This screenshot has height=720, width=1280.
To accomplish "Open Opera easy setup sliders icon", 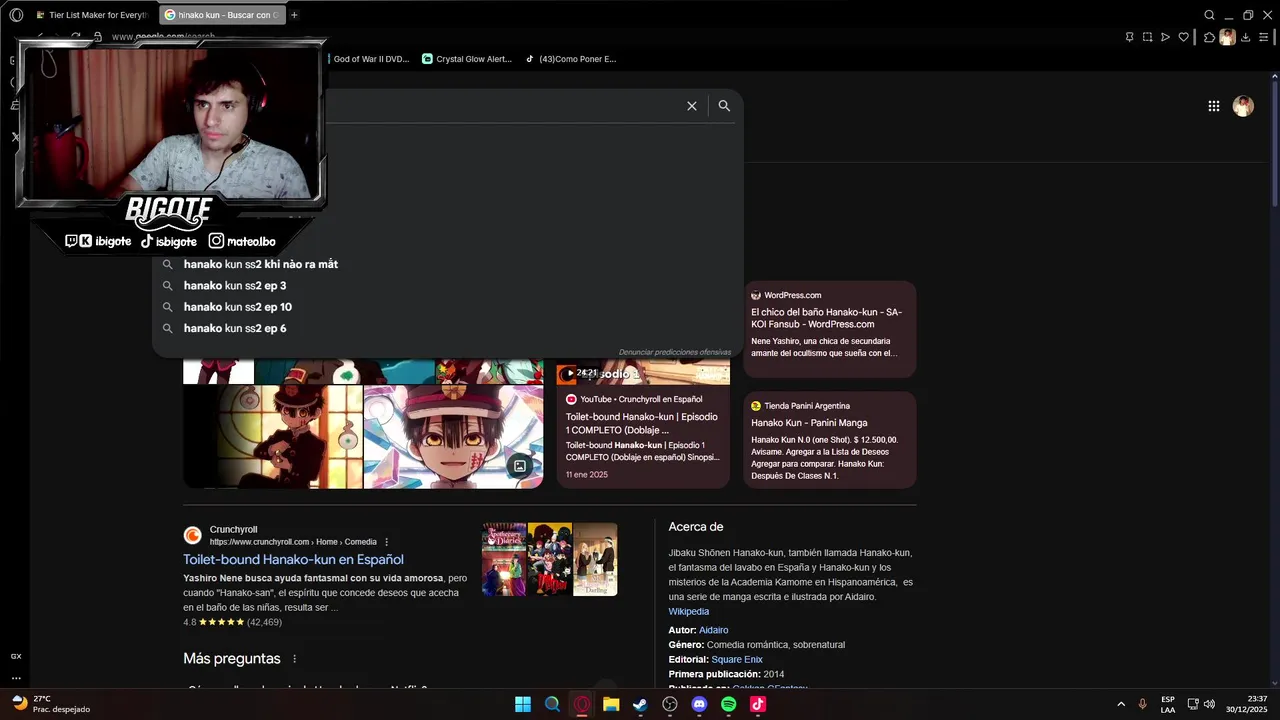I will point(1266,37).
